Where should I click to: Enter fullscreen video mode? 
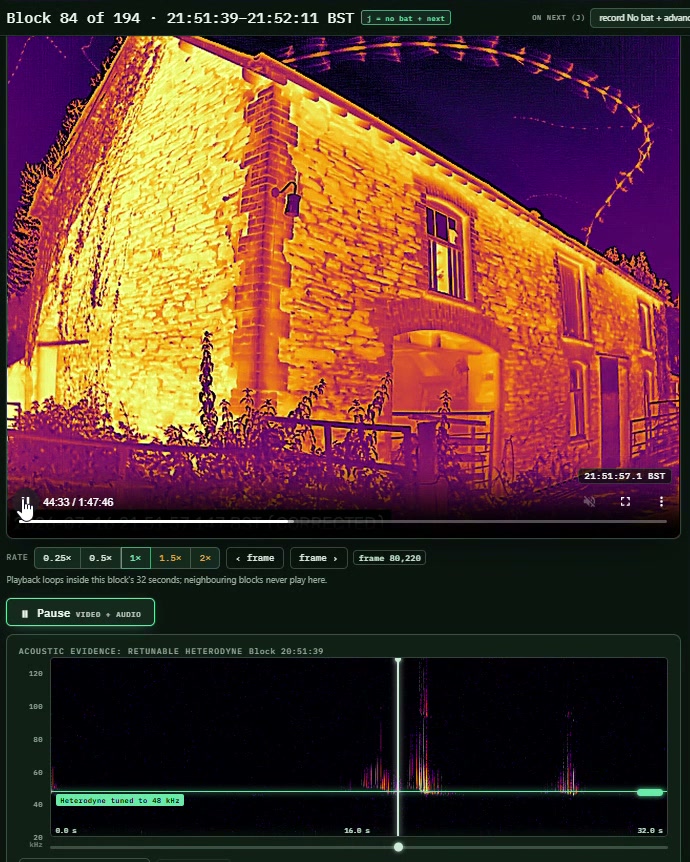(x=625, y=501)
